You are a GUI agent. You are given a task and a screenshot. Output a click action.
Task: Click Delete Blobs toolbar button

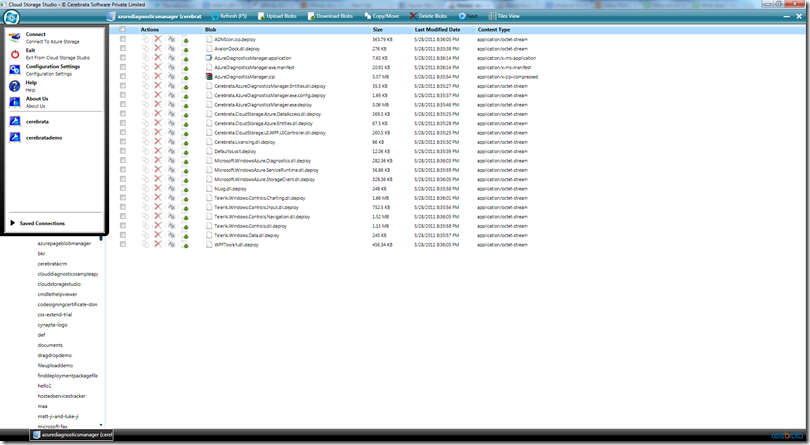(x=428, y=16)
